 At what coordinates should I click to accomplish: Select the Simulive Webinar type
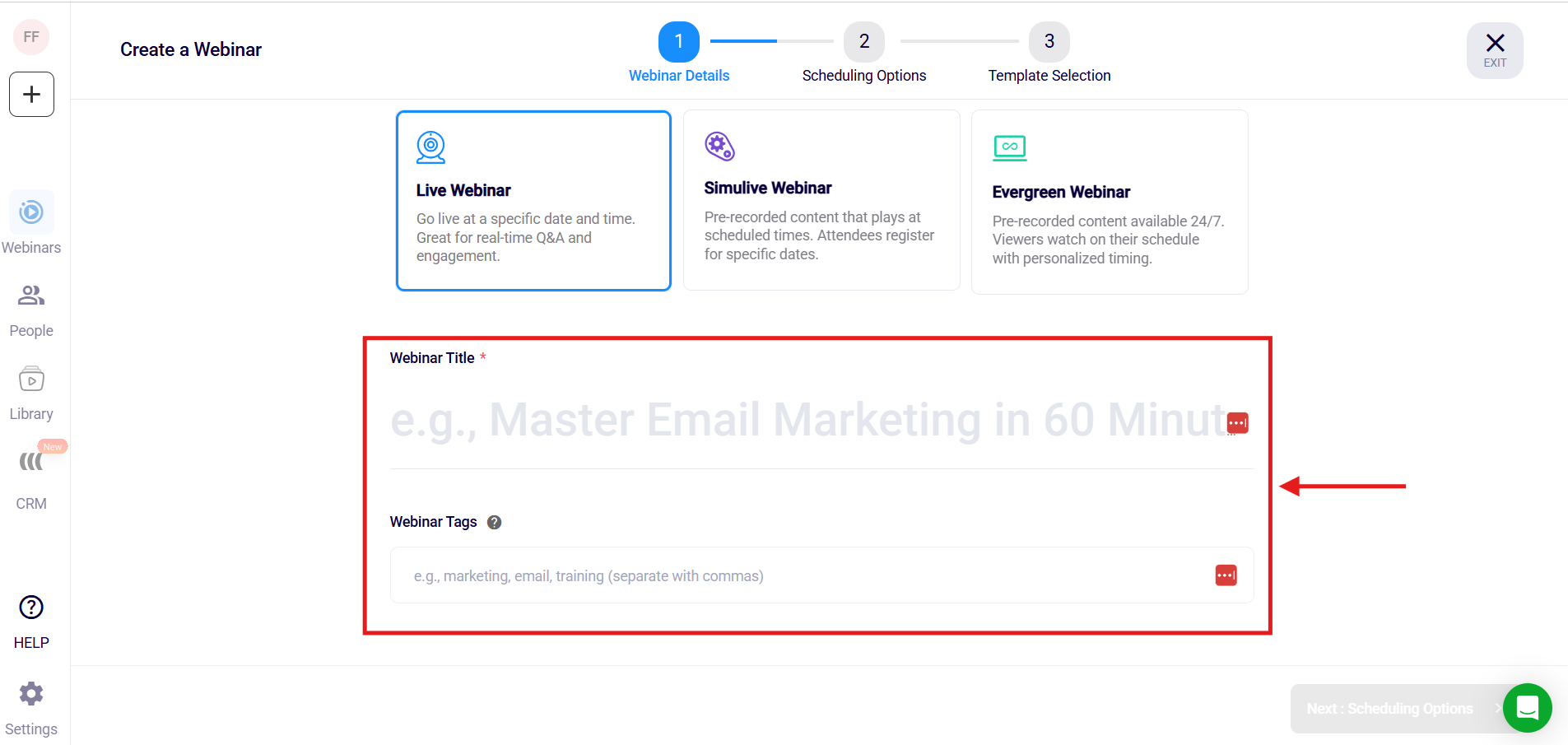pyautogui.click(x=821, y=200)
